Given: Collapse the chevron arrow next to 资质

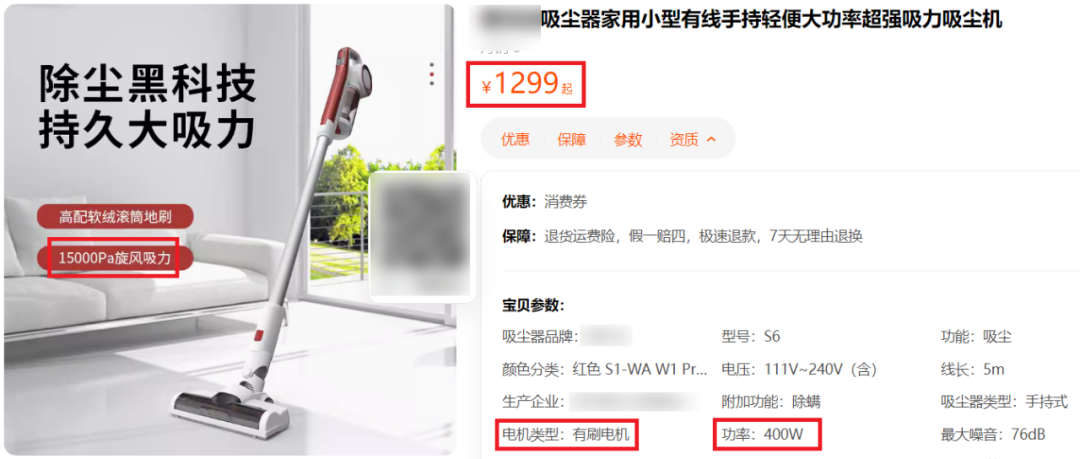Looking at the screenshot, I should point(712,139).
